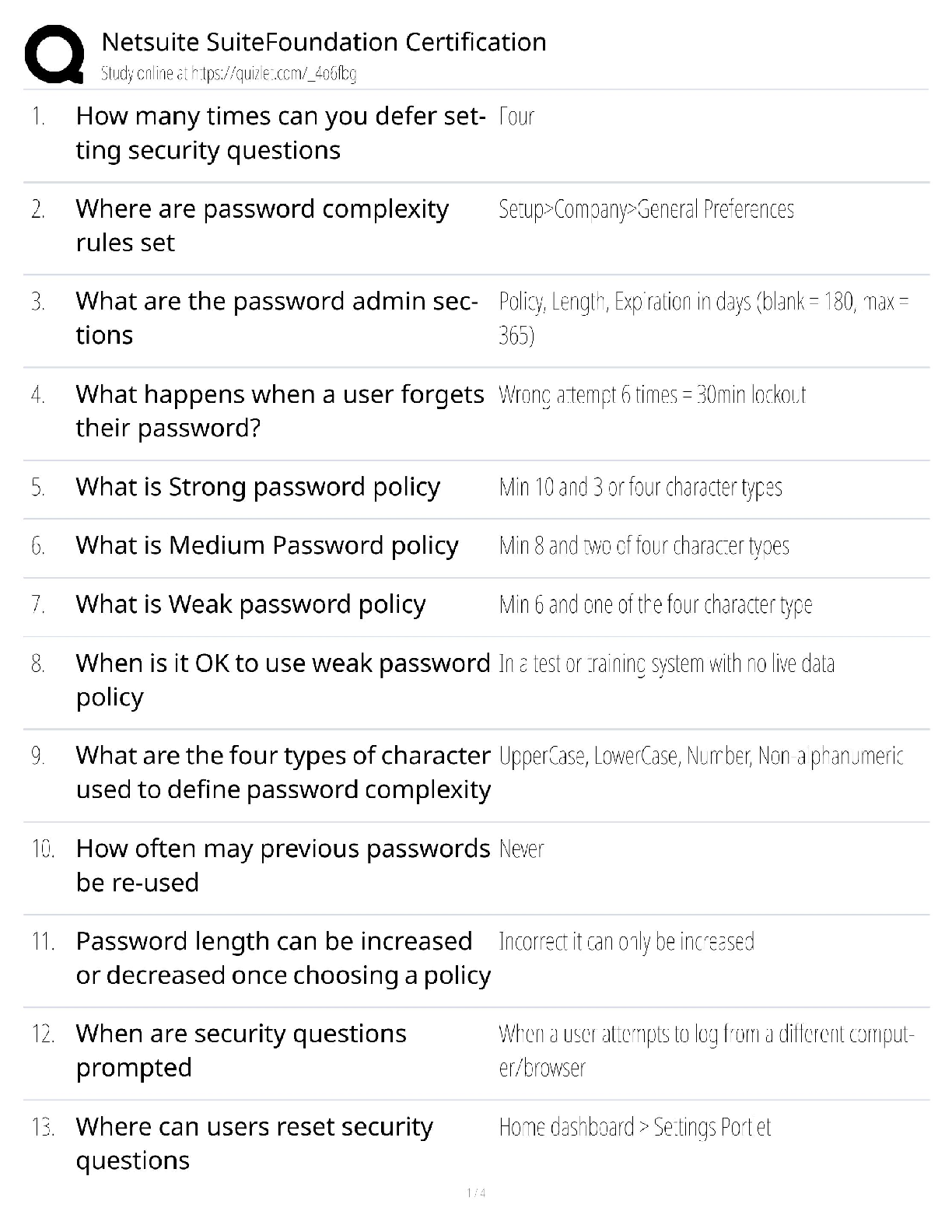This screenshot has width=952, height=1232.
Task: Click the Setup>Company>General Preferences answer
Action: pos(646,209)
